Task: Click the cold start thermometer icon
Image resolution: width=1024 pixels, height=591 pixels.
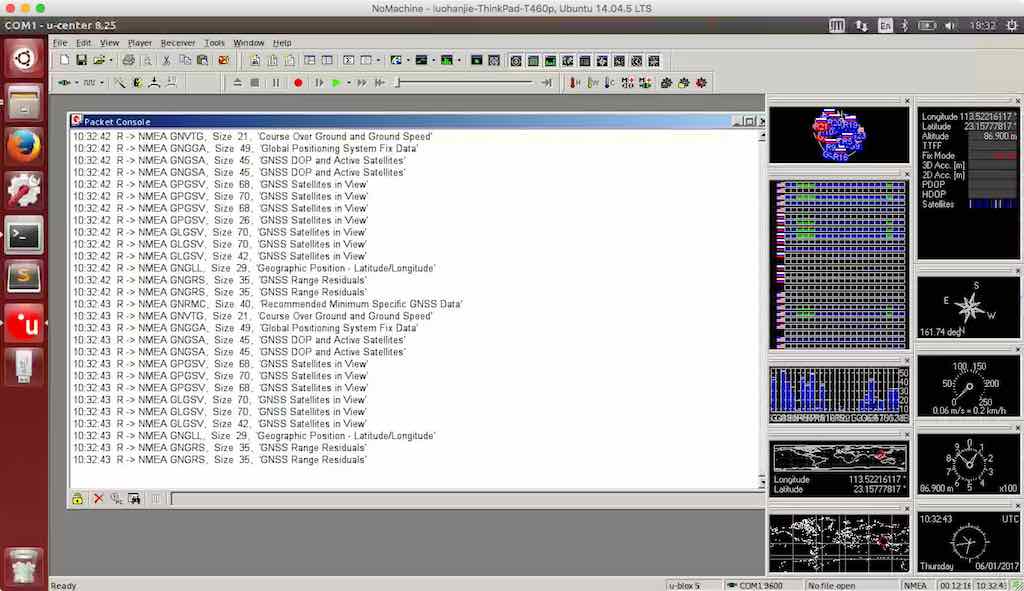Action: point(609,83)
